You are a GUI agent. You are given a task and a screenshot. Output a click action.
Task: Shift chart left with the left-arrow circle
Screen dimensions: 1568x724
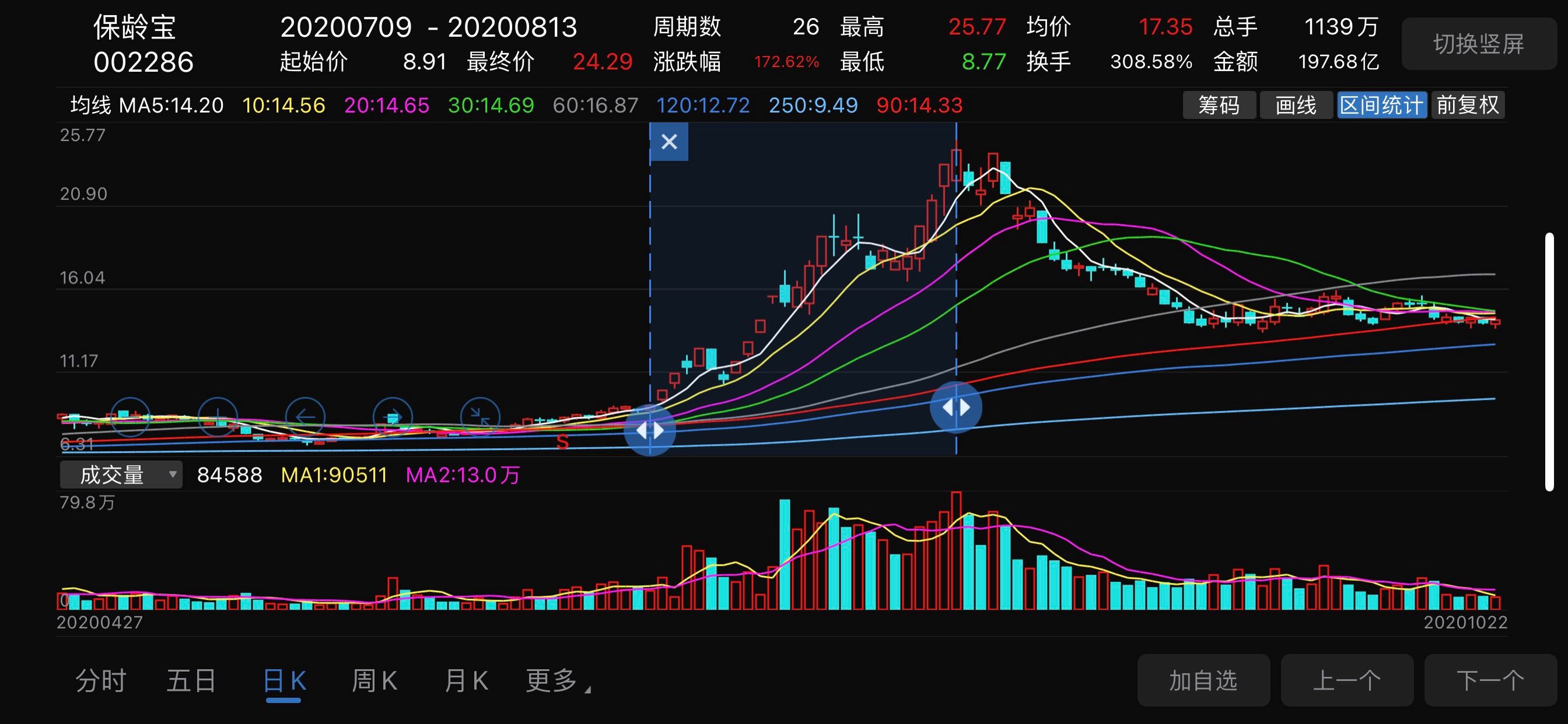point(305,417)
